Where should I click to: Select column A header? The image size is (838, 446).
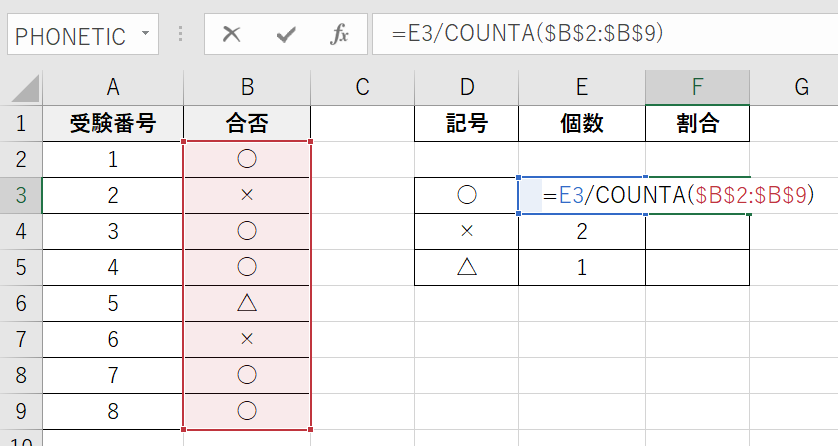tap(113, 87)
